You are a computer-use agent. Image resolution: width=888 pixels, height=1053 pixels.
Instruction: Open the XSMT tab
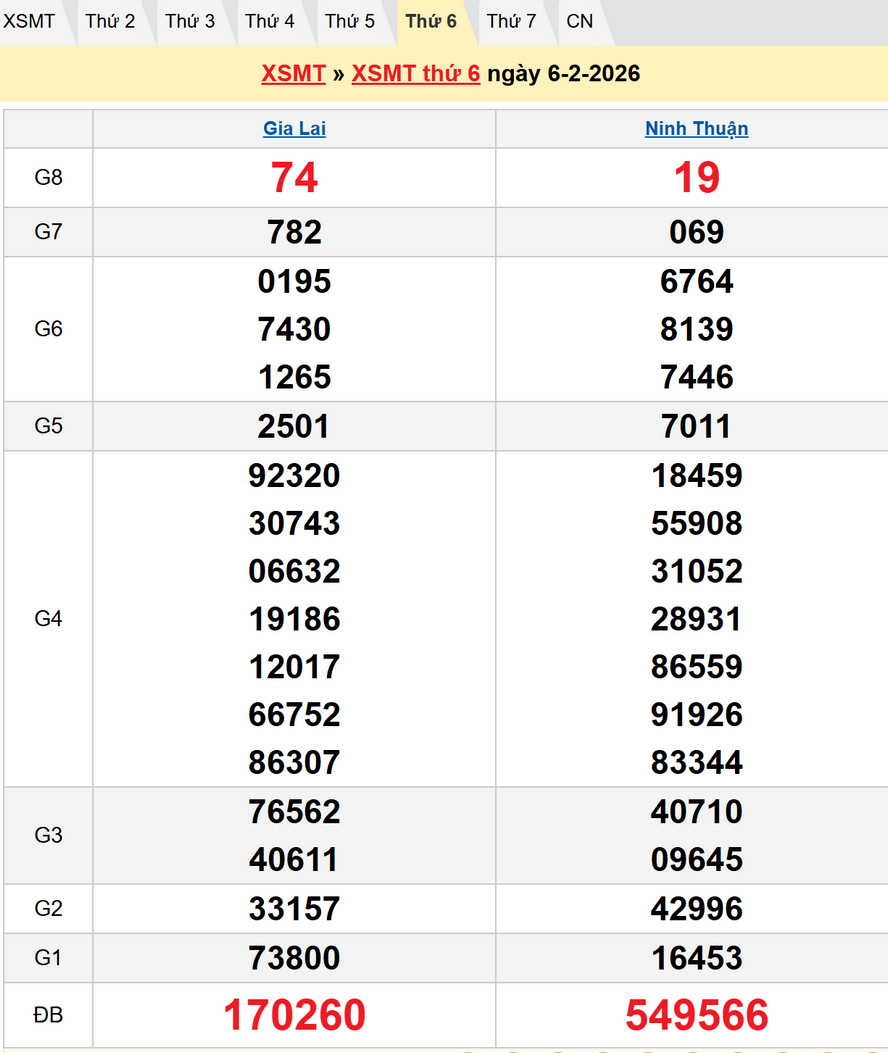coord(29,21)
